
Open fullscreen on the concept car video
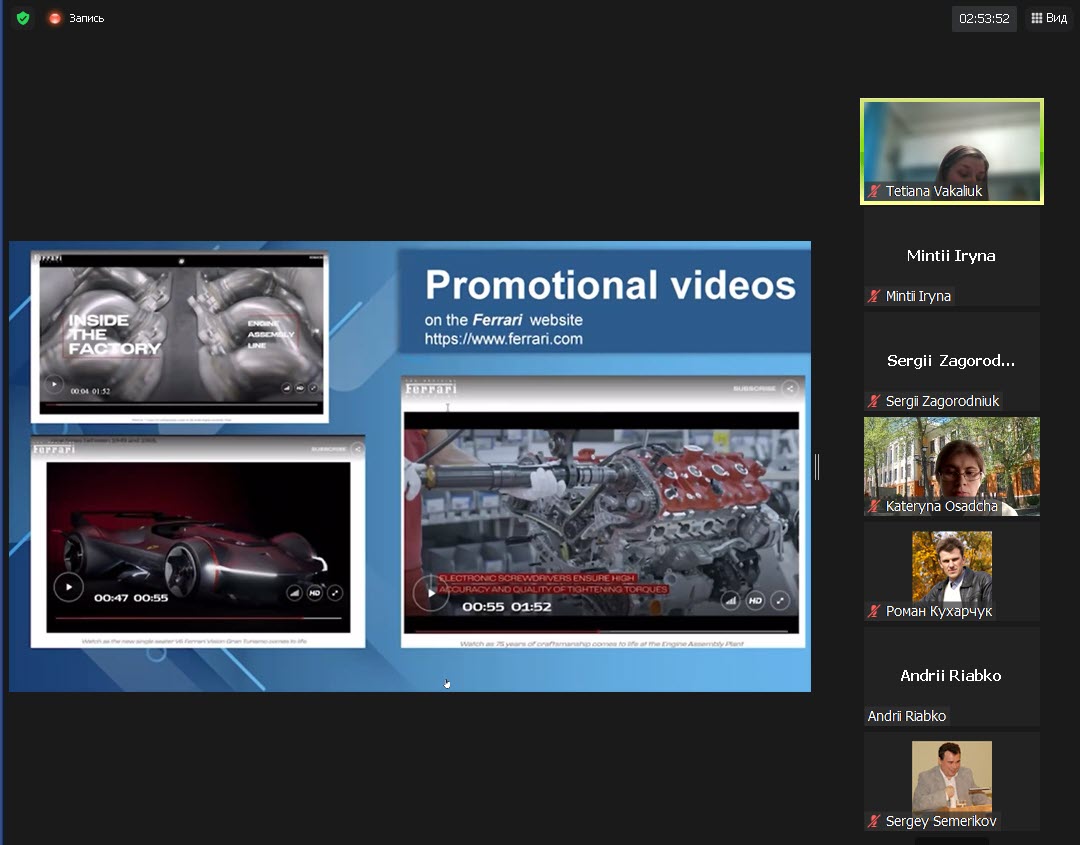[x=335, y=593]
